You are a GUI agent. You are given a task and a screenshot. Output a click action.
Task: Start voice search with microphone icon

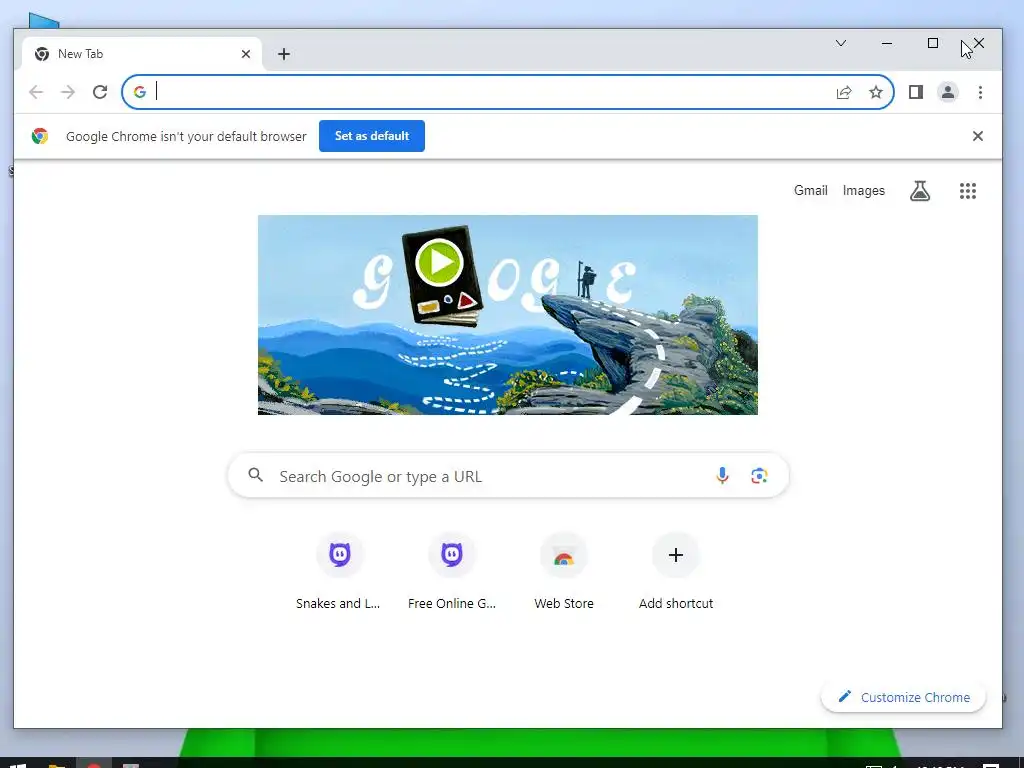pos(722,475)
